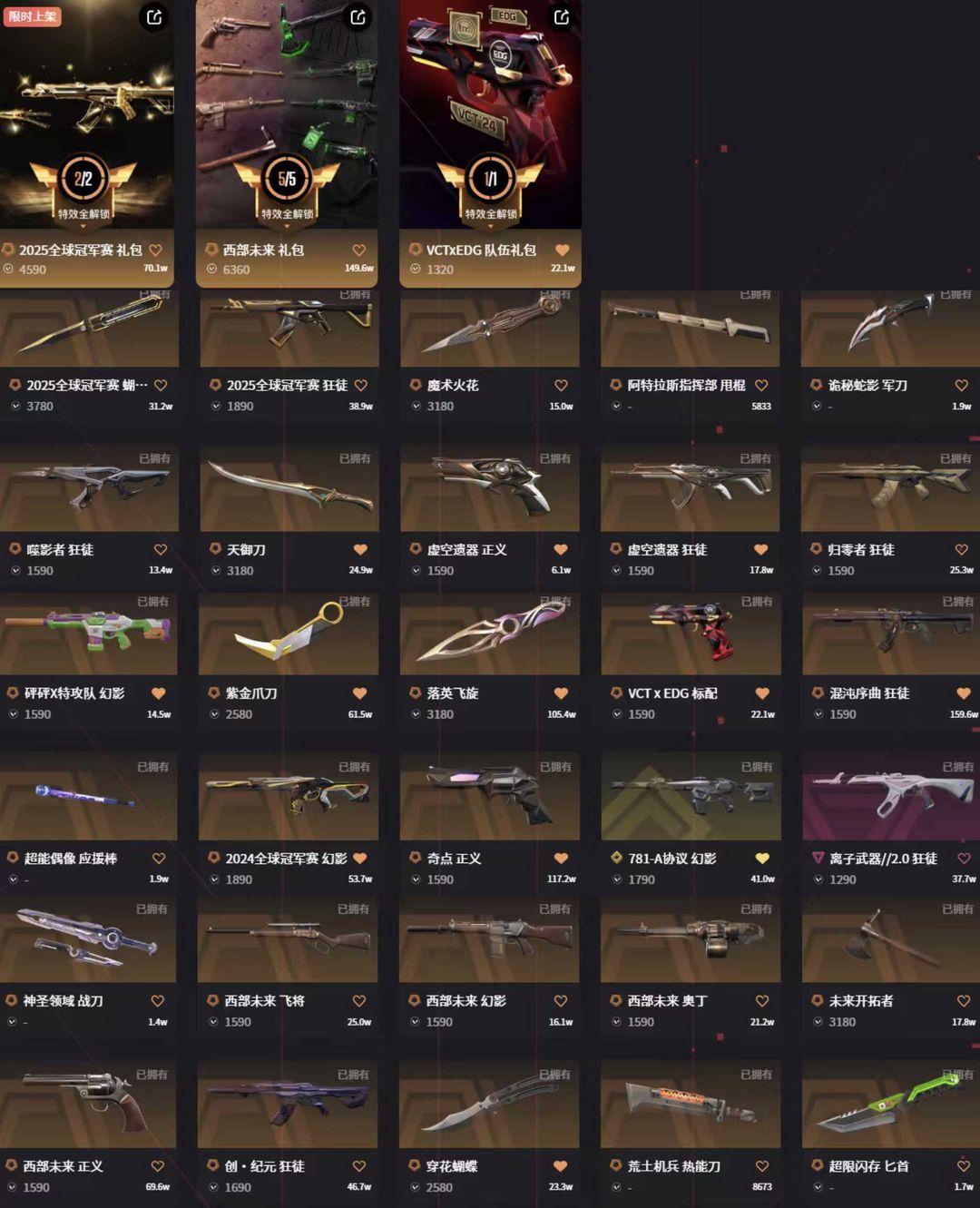Expand chevron beside 紫金爪刀 price
Screen dimensions: 980x1208
215,714
